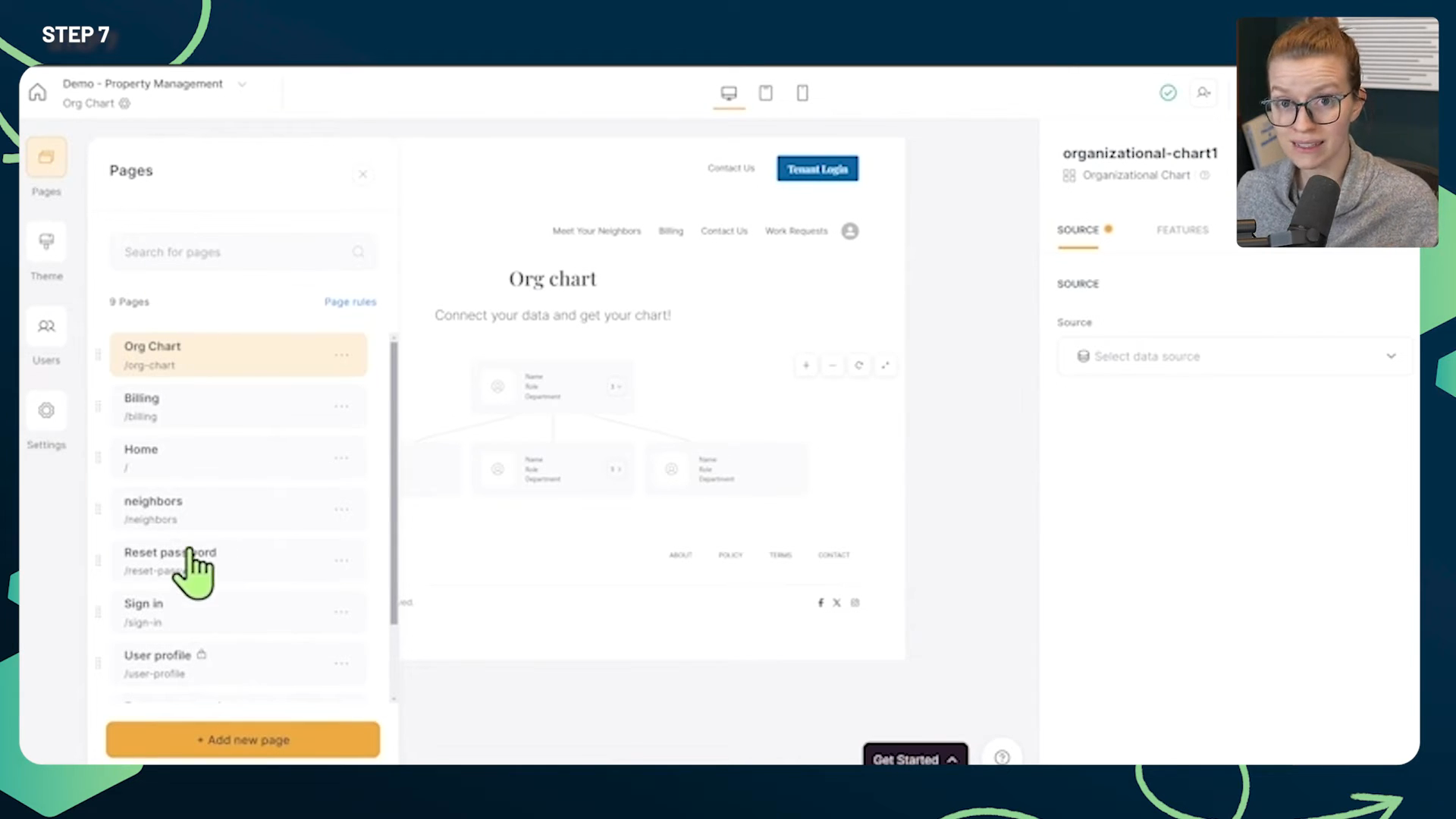
Task: Select the mobile preview icon in toolbar
Action: tap(802, 92)
